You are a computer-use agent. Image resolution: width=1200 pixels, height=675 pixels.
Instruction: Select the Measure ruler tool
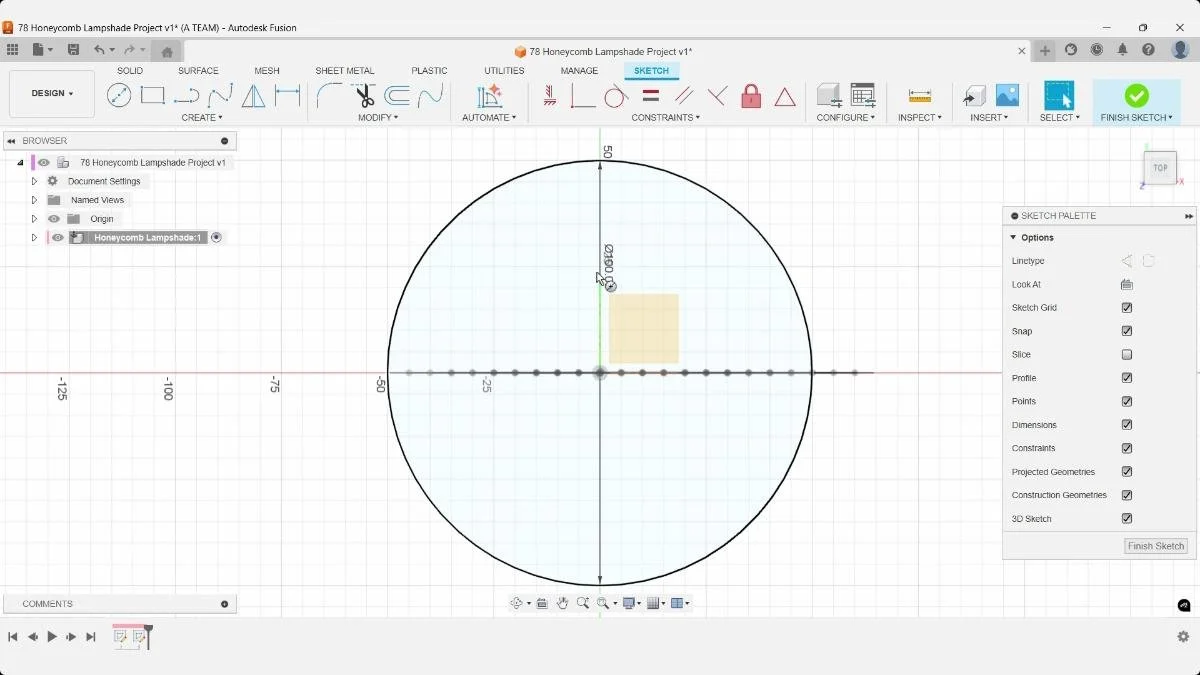[920, 96]
